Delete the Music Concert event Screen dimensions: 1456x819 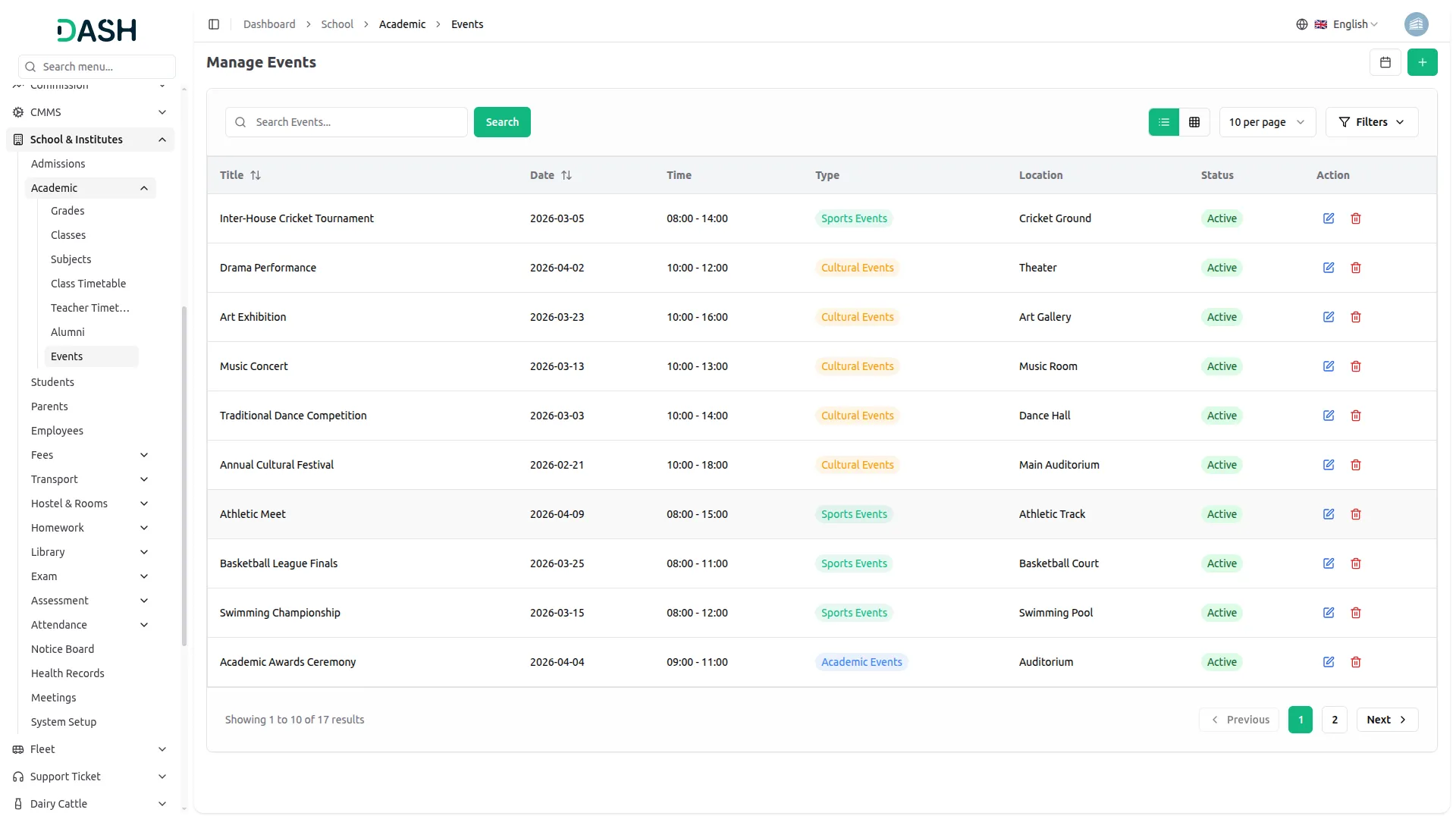click(1355, 366)
